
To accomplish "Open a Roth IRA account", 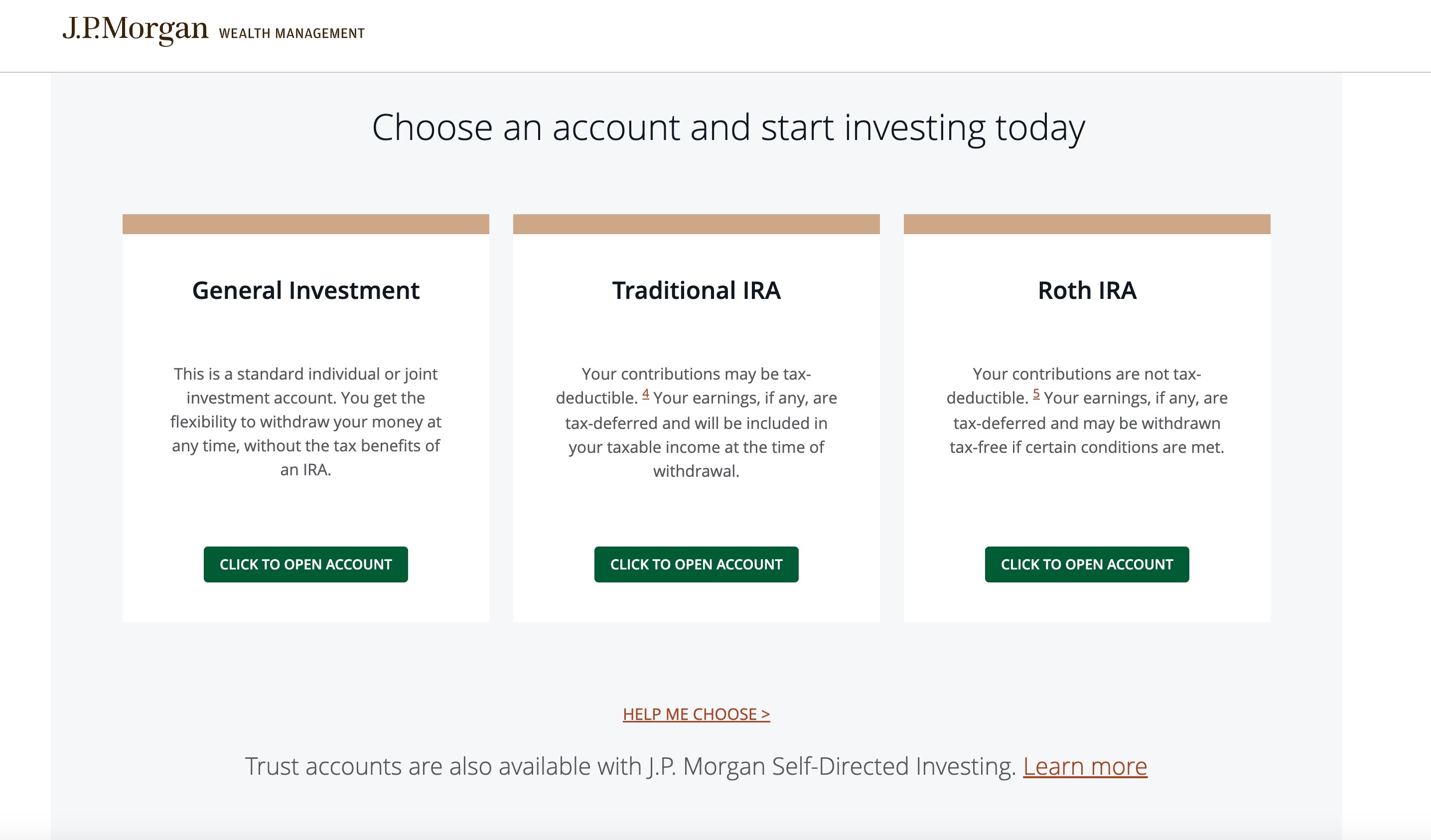I will (x=1086, y=564).
